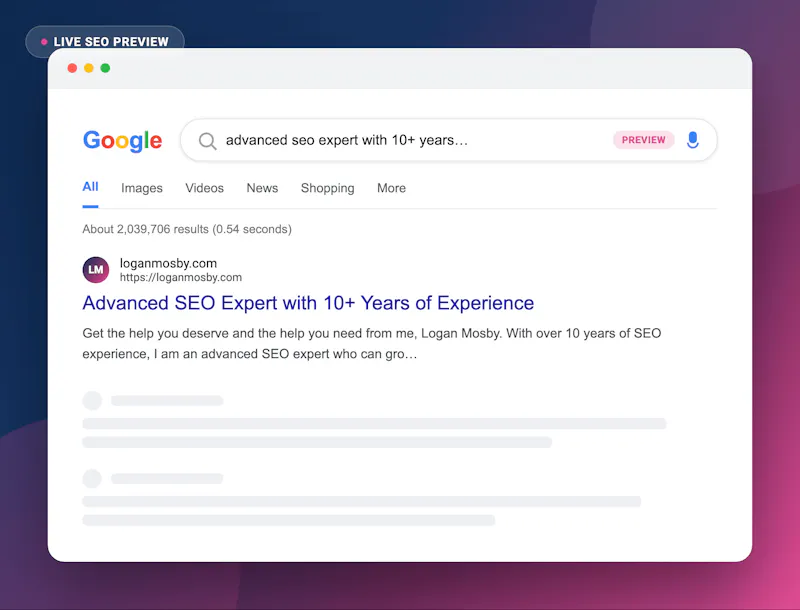Image resolution: width=800 pixels, height=610 pixels.
Task: Open Advanced SEO Expert result title link
Action: tap(308, 303)
